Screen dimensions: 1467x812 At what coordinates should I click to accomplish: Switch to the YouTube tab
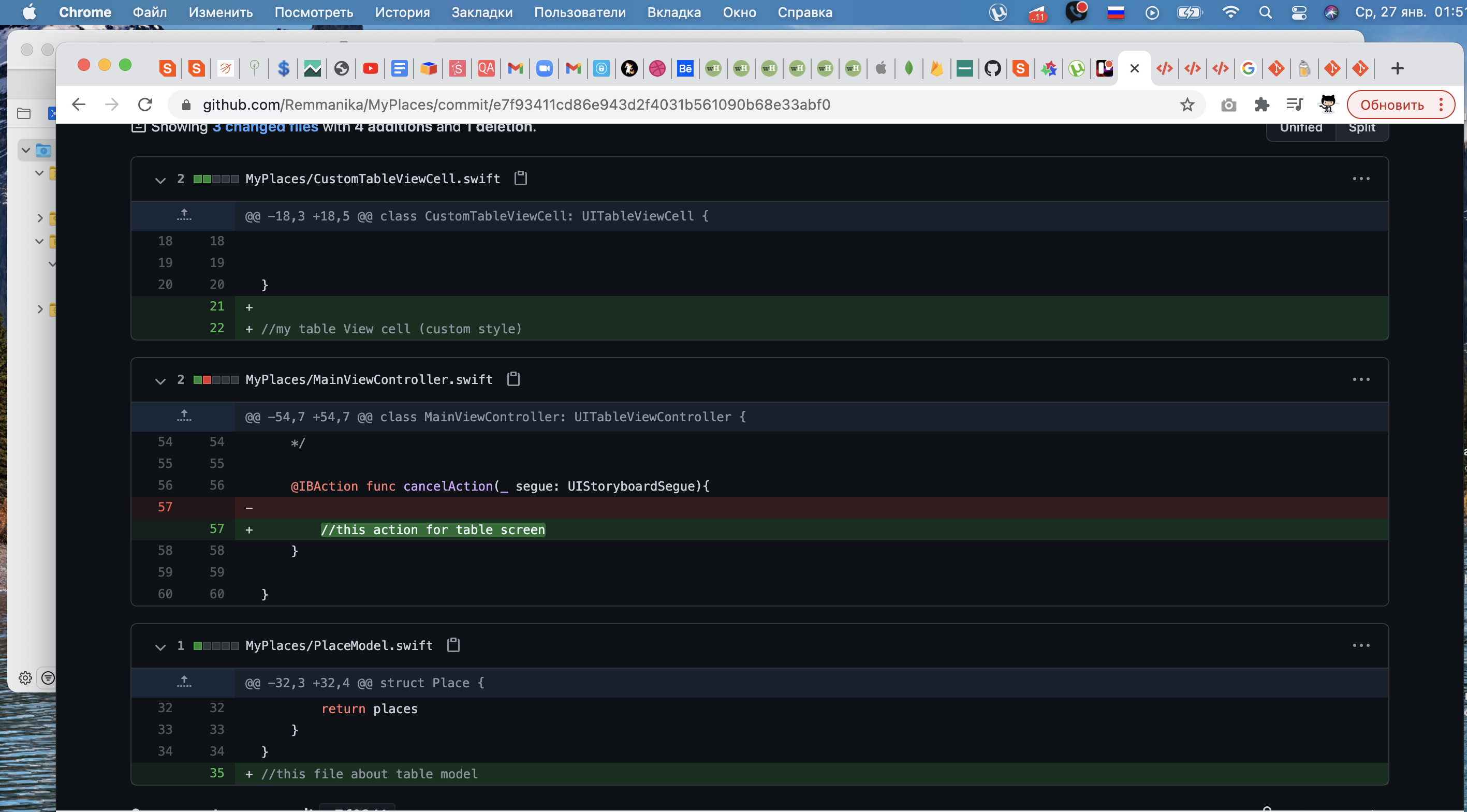click(x=370, y=69)
